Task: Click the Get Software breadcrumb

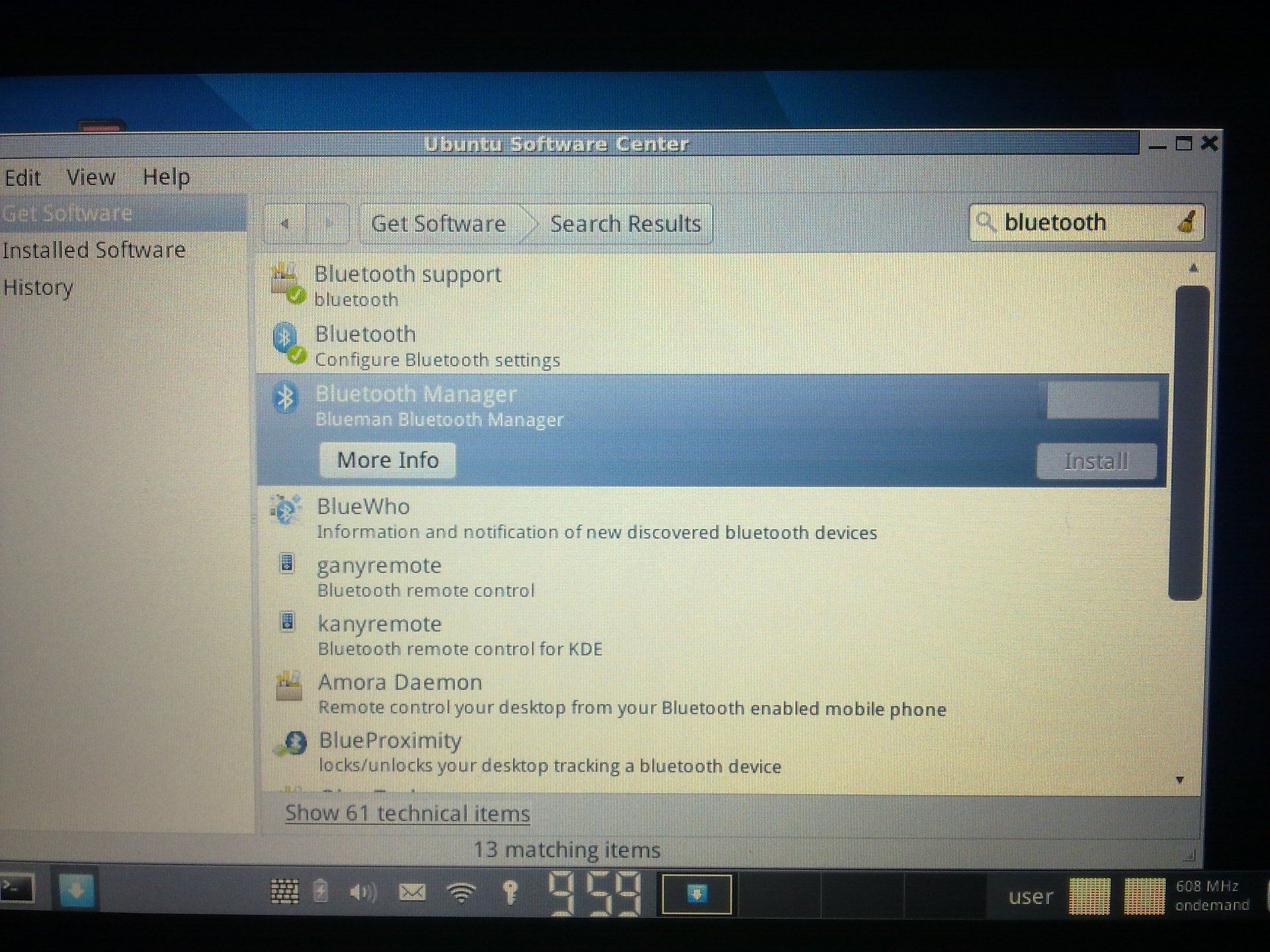Action: [439, 223]
